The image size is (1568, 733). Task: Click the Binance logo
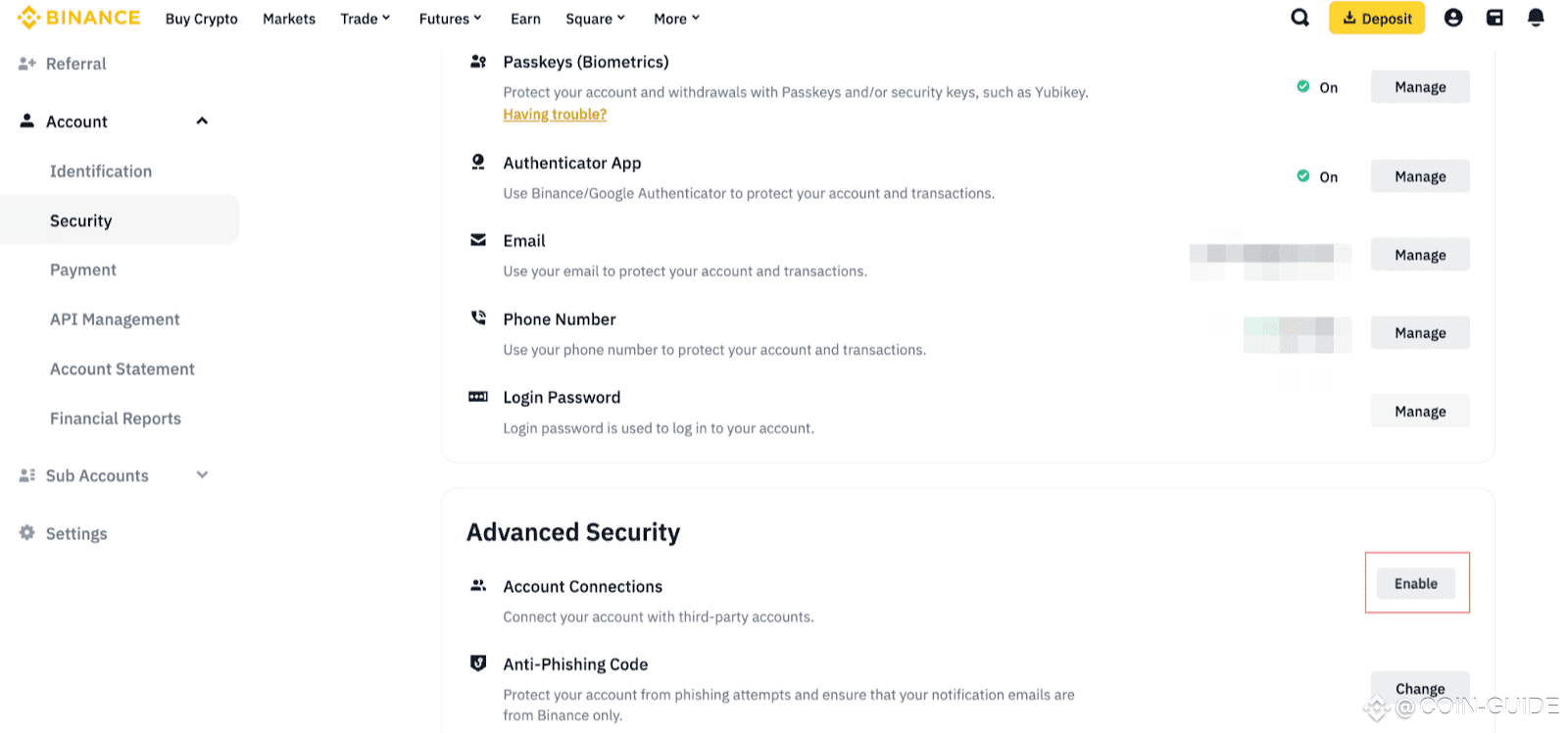pyautogui.click(x=78, y=18)
